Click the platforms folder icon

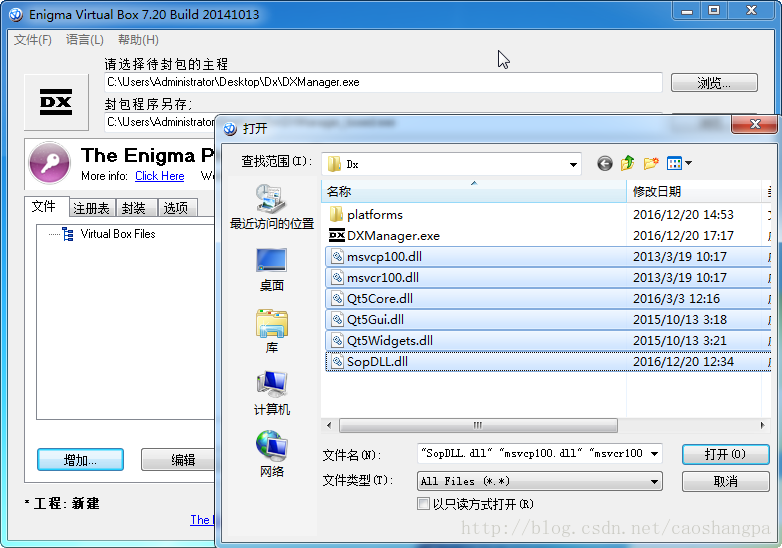tap(337, 214)
